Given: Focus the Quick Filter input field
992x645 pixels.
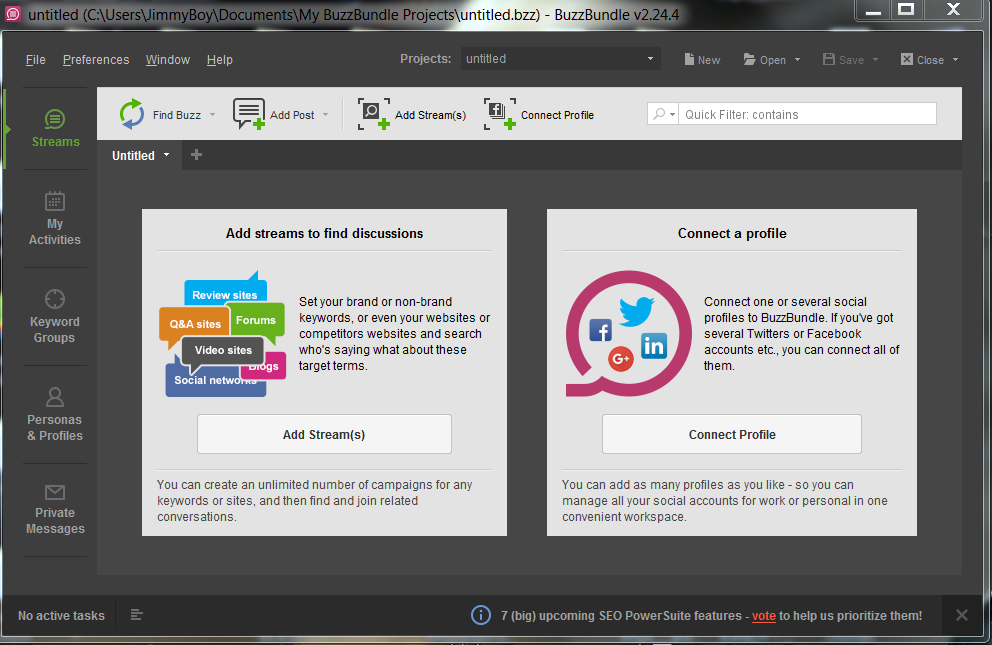Looking at the screenshot, I should (x=807, y=114).
